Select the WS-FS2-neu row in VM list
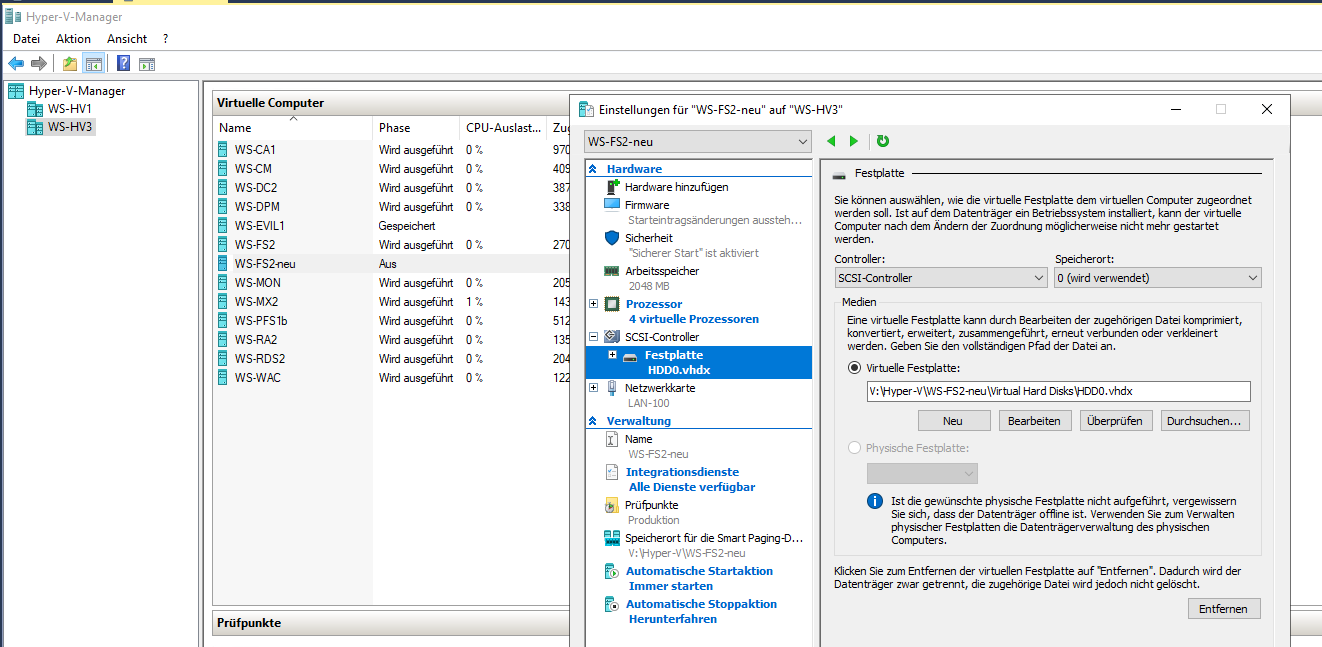Image resolution: width=1322 pixels, height=647 pixels. [x=392, y=264]
